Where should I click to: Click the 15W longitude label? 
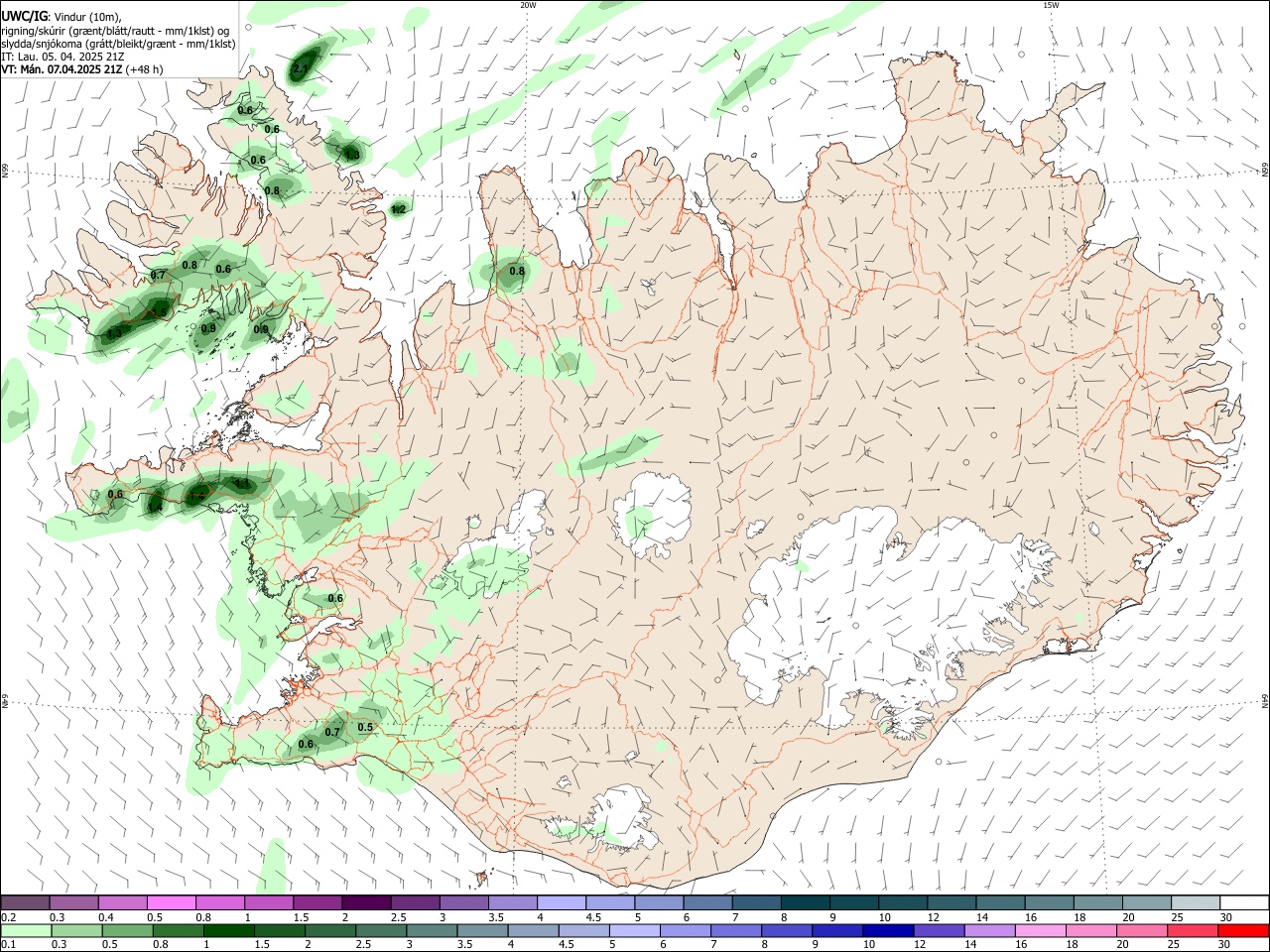click(x=1051, y=5)
